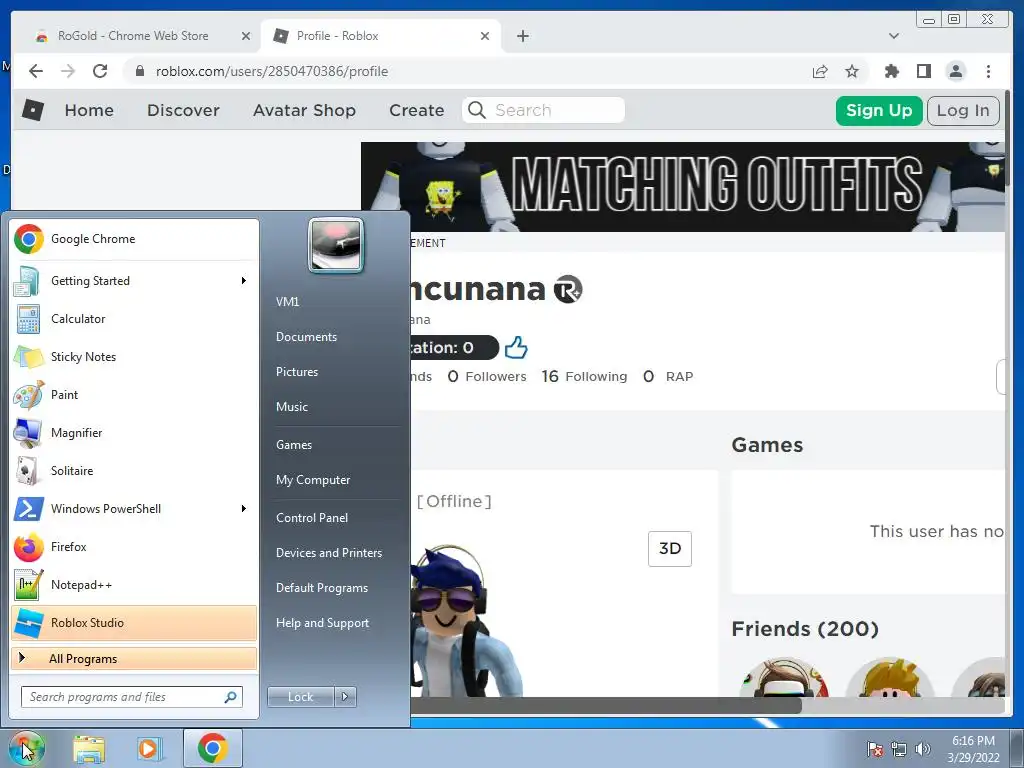Open the Chrome three-dot menu
This screenshot has width=1024, height=768.
[x=988, y=71]
